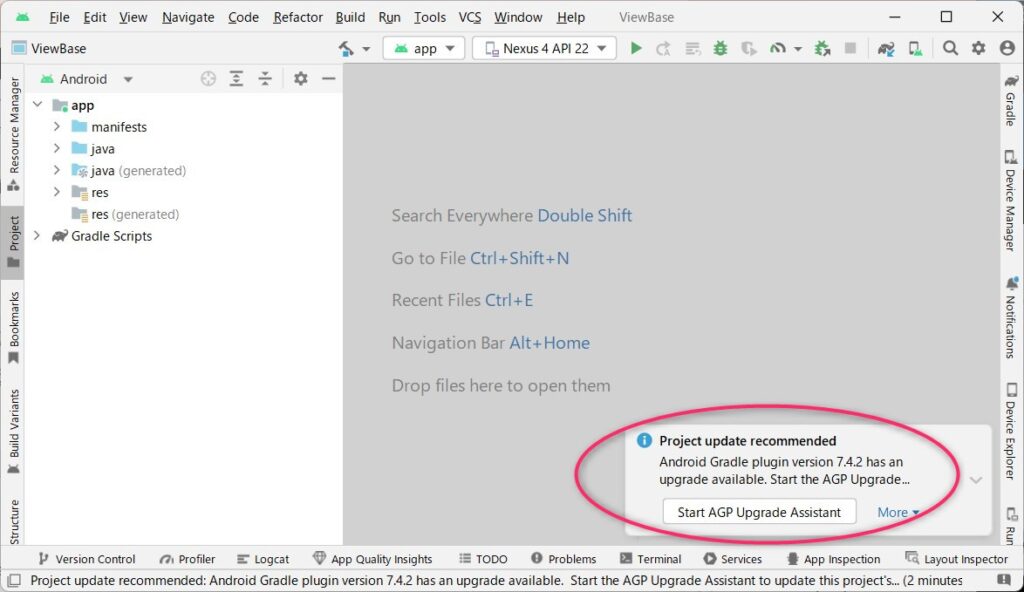Select res (generated) tree item

(x=125, y=214)
